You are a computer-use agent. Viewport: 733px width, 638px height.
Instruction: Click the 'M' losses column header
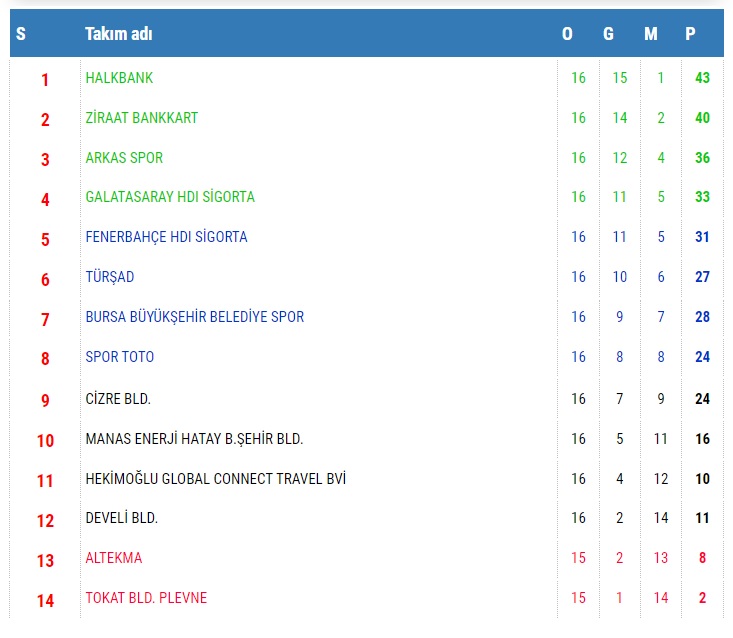pyautogui.click(x=651, y=34)
